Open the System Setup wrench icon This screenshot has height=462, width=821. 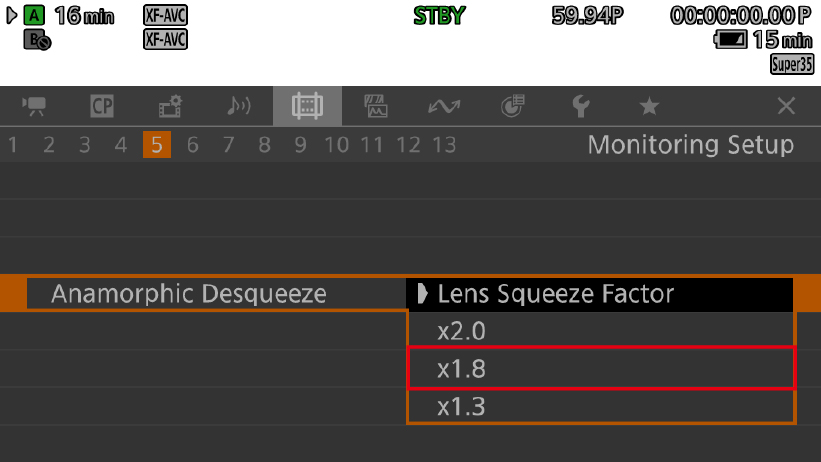580,106
